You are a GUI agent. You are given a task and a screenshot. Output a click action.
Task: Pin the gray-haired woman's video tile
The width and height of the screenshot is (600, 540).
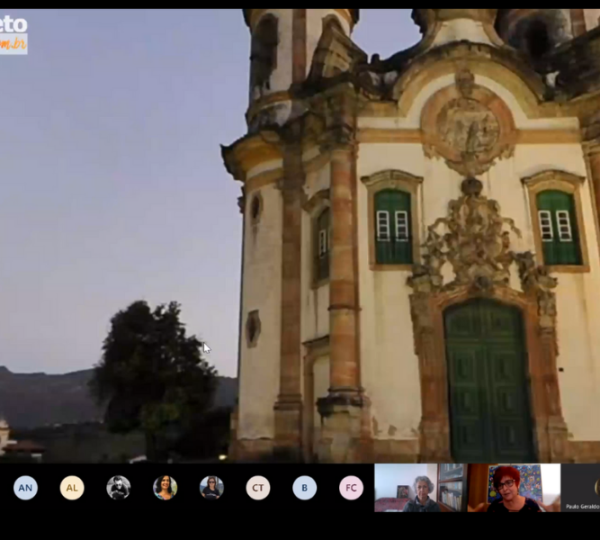pos(420,488)
